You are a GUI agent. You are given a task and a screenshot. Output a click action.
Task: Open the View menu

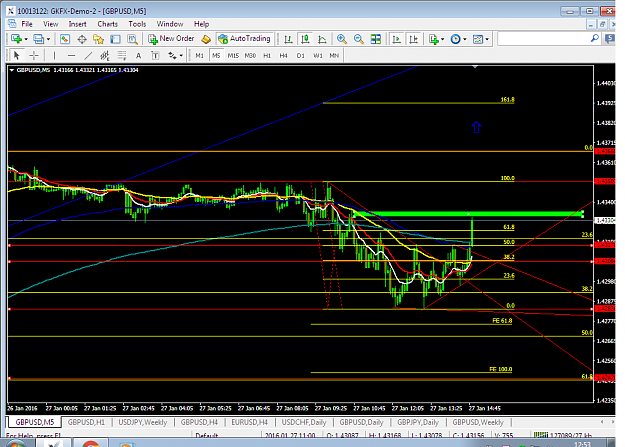(x=51, y=24)
